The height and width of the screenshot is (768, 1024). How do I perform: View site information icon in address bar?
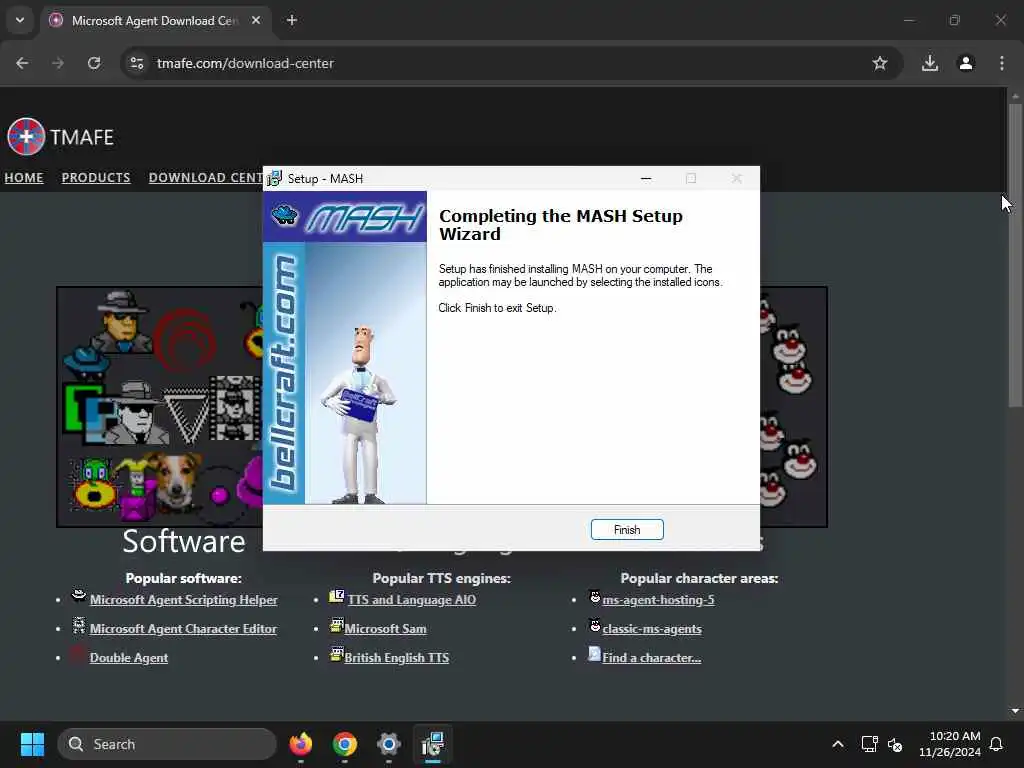137,63
